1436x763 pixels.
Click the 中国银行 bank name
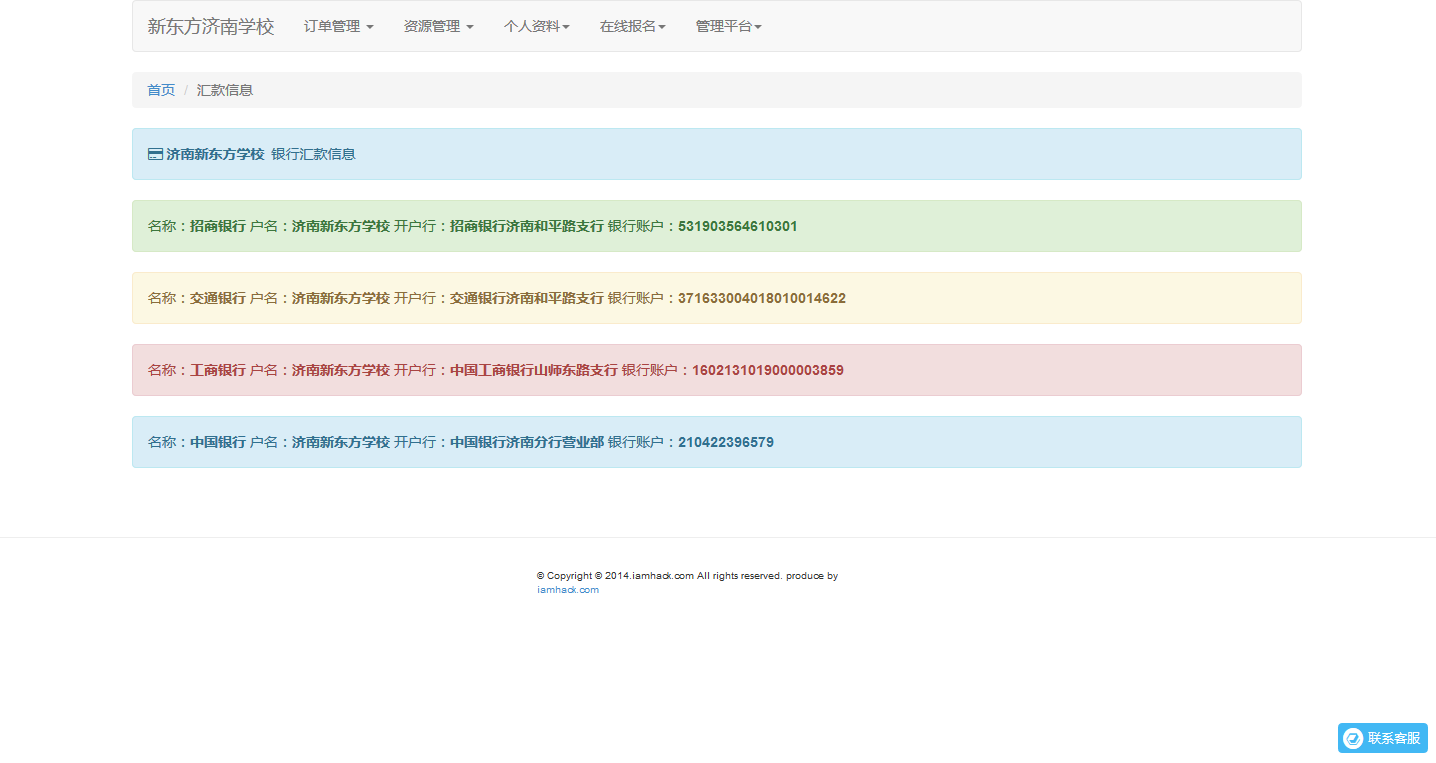click(218, 442)
